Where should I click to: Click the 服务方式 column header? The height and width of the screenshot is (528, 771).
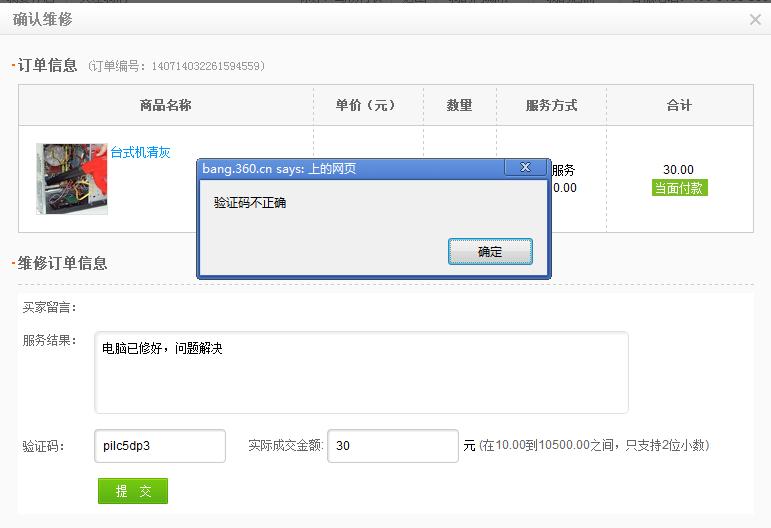[x=551, y=105]
